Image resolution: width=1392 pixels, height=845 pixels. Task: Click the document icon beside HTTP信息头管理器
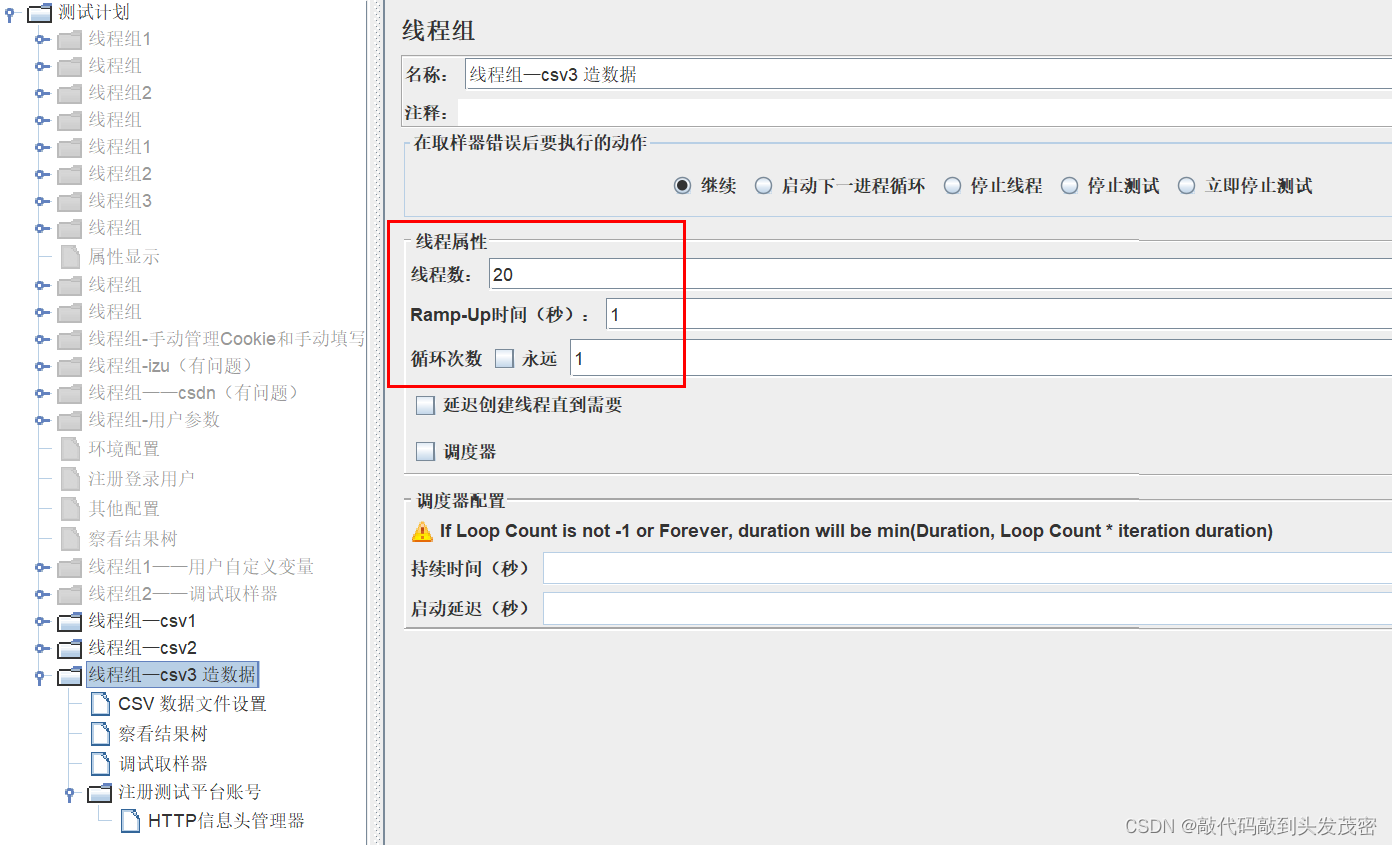130,821
